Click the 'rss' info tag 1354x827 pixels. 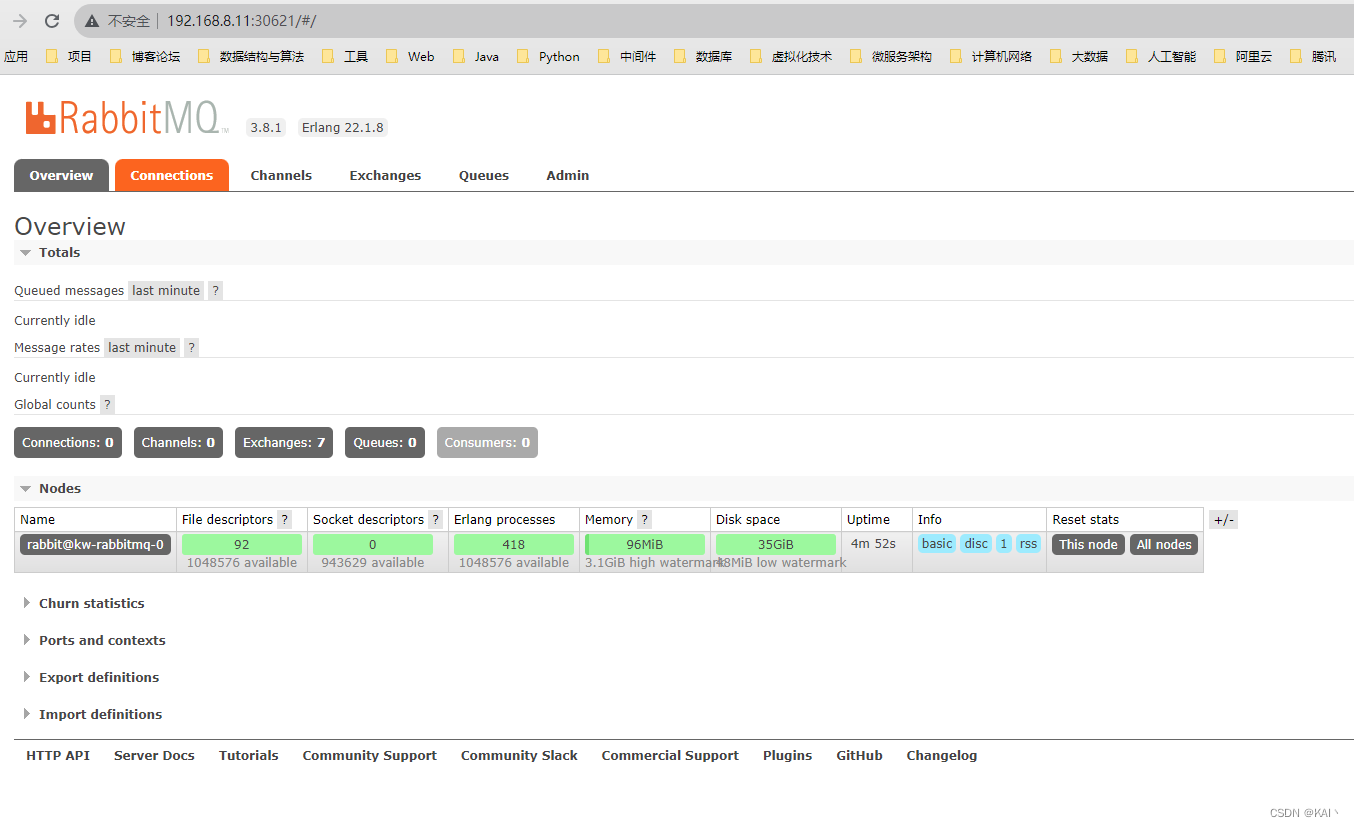(1028, 544)
